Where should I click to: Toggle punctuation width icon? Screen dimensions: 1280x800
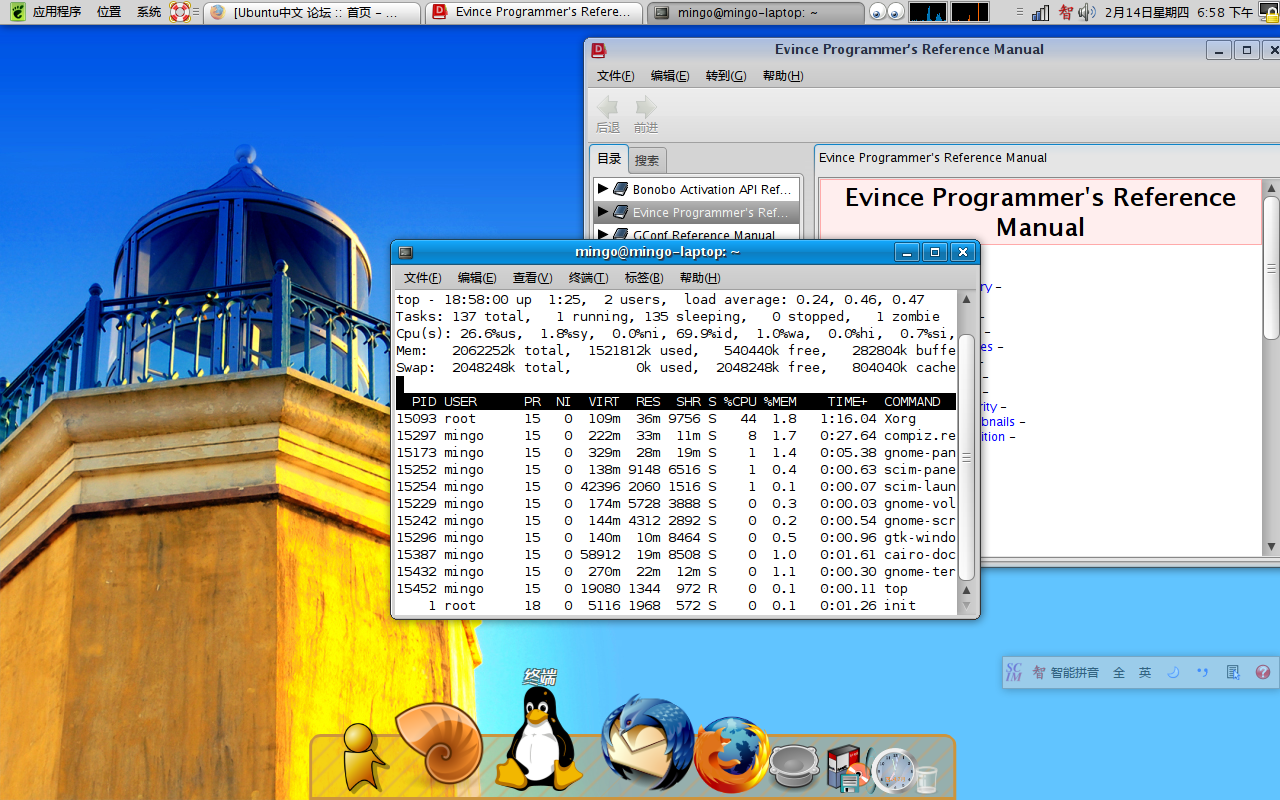tap(1202, 673)
